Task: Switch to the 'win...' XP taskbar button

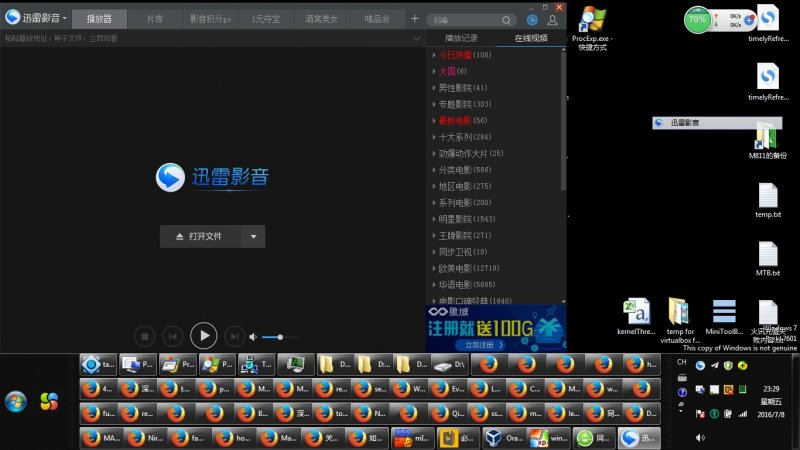Action: 549,438
